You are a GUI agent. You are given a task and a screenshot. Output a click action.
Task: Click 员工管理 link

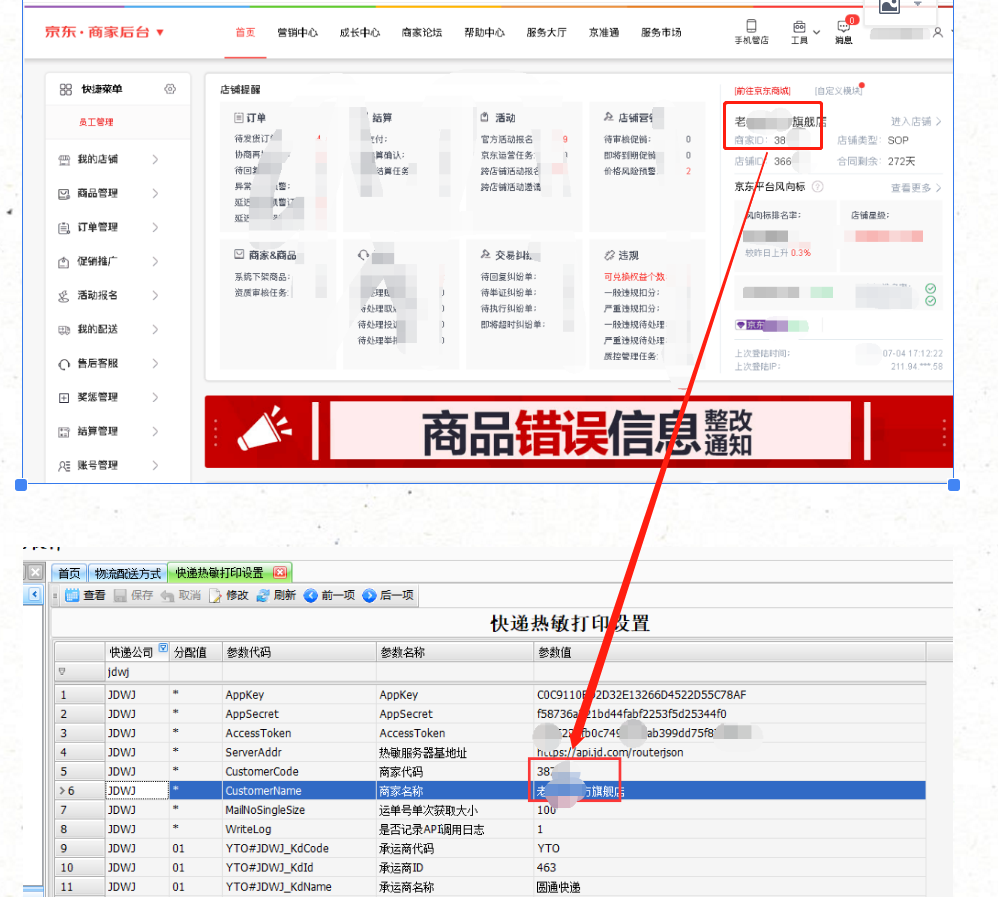[96, 122]
